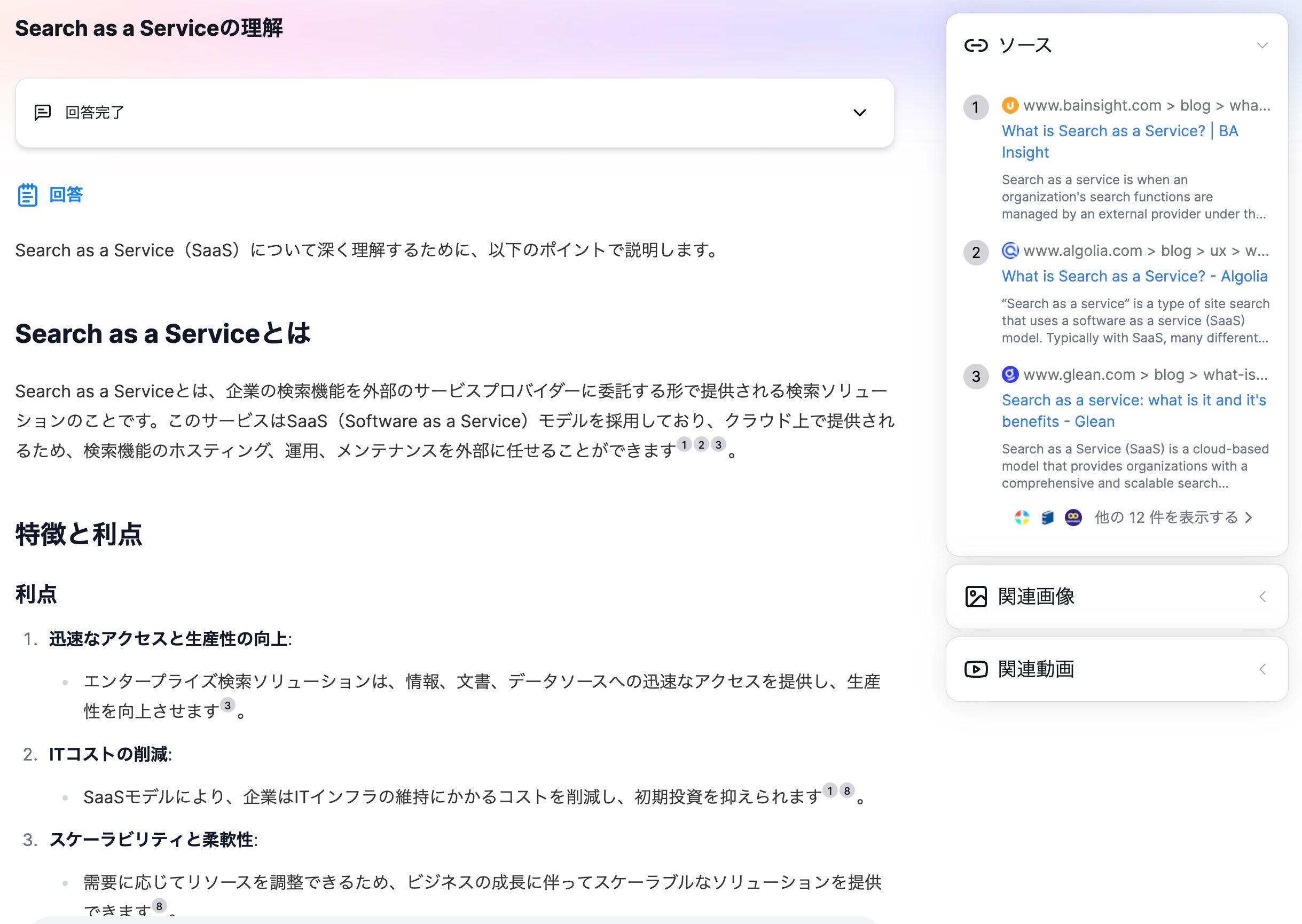Click source number badge 2 in sidebar
Screen dimensions: 1302x924
976,253
